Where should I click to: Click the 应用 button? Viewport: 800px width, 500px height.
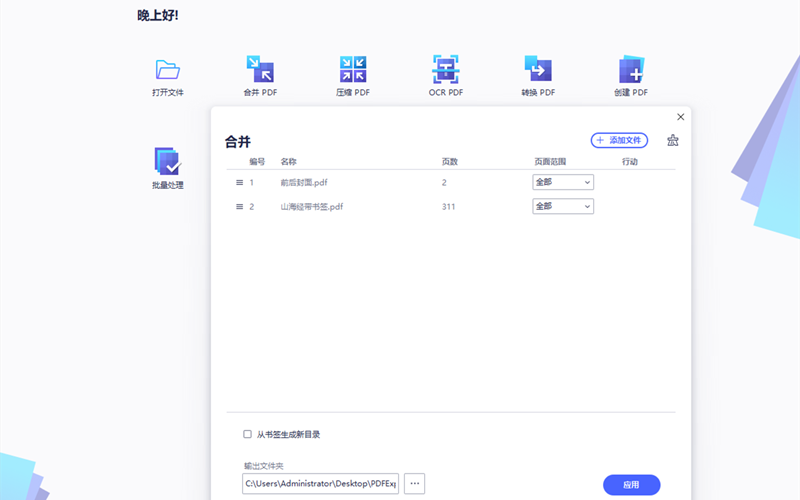[631, 484]
